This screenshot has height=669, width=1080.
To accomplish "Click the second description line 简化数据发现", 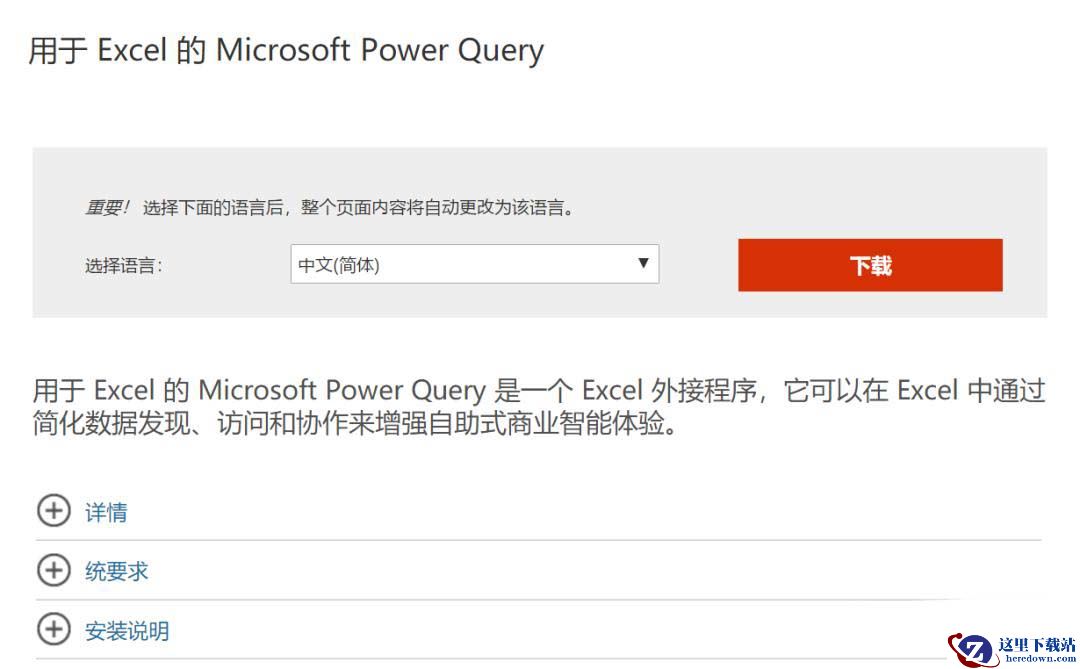I will tap(355, 423).
